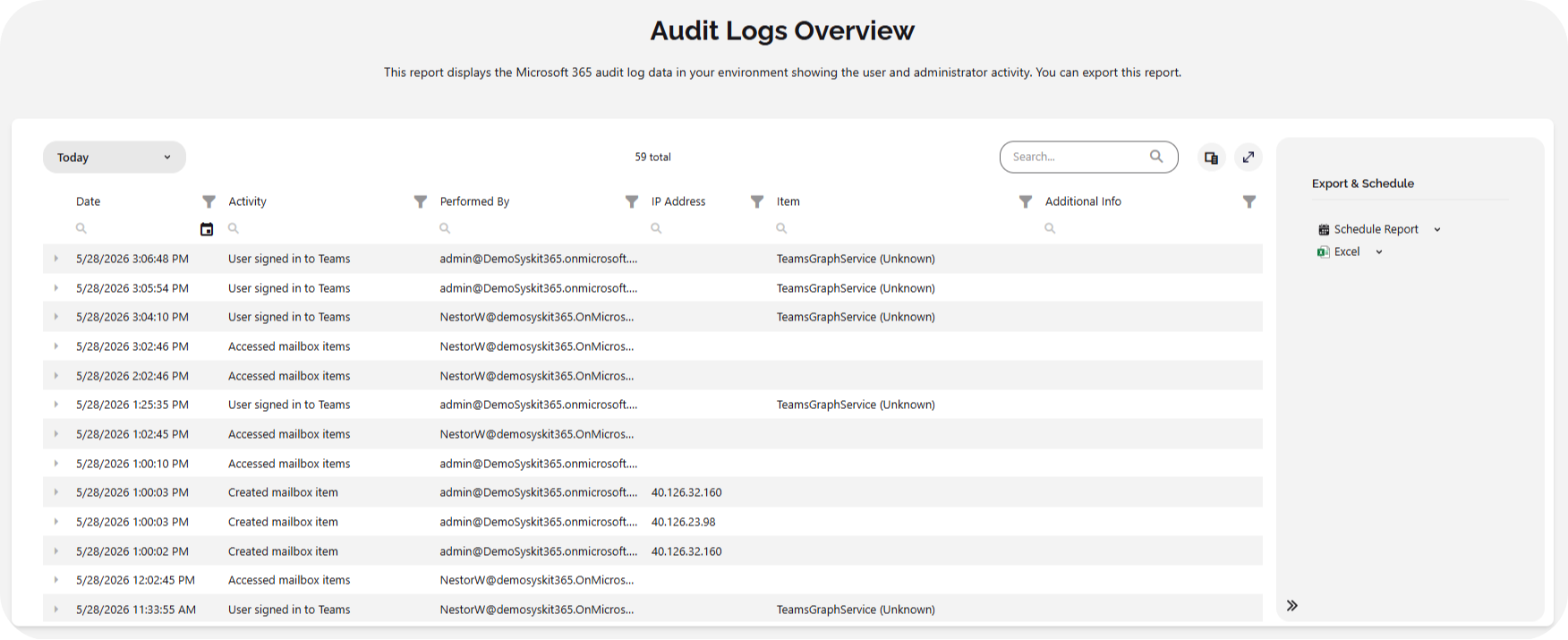Select the 5/28/2026 1:00:10 PM date cell

point(132,464)
